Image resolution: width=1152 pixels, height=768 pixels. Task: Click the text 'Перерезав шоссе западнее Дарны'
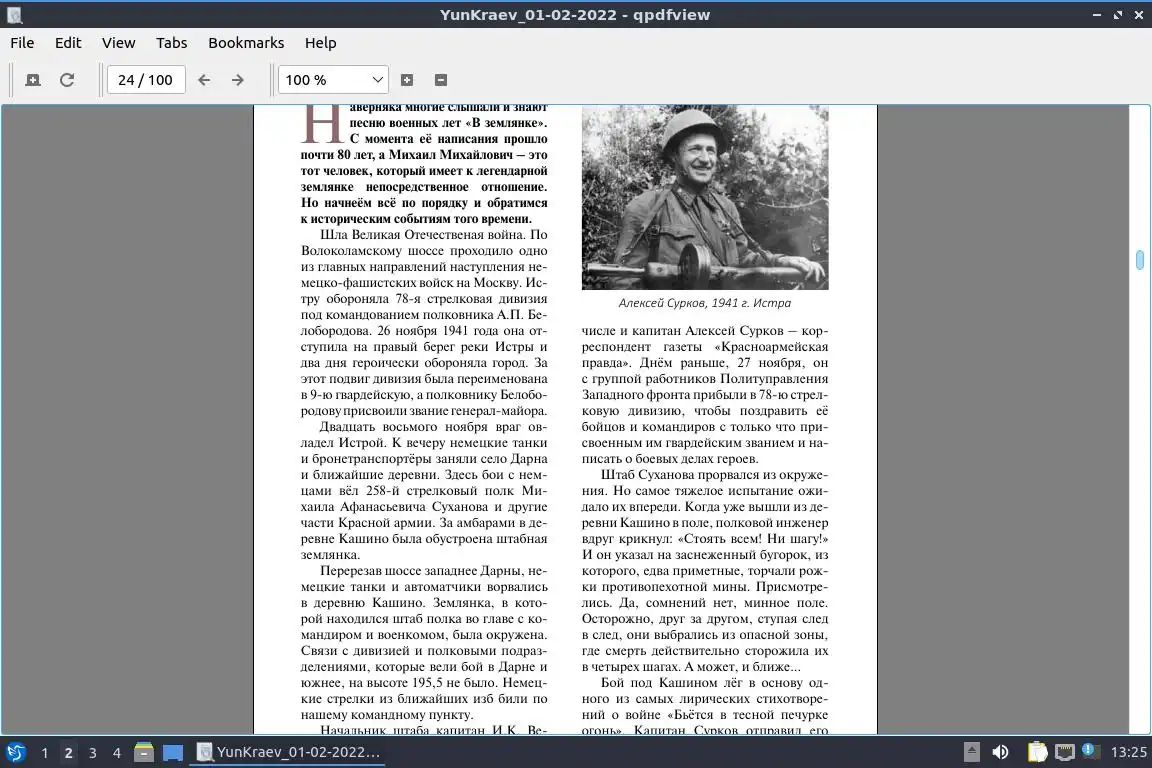point(422,570)
